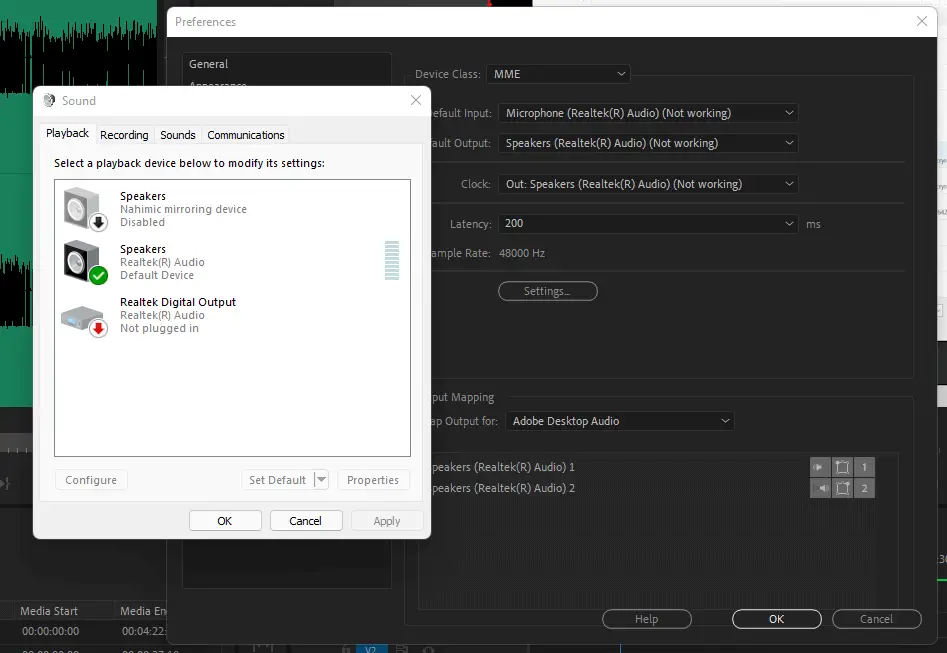Click the Sound dialog title bar icon
Image resolution: width=947 pixels, height=653 pixels.
[49, 100]
